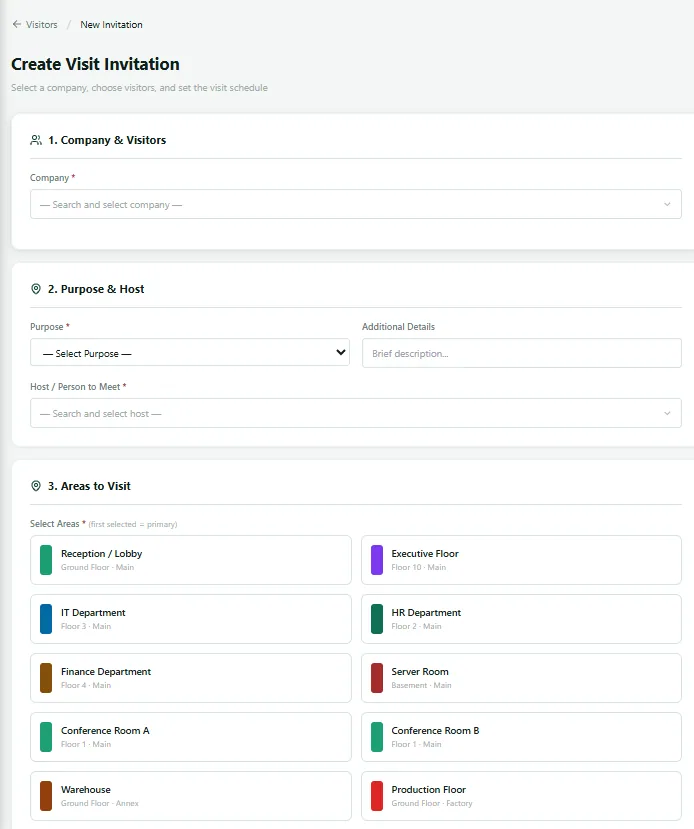Click the Ground Floor · Main text under Reception
The height and width of the screenshot is (829, 694).
(97, 567)
